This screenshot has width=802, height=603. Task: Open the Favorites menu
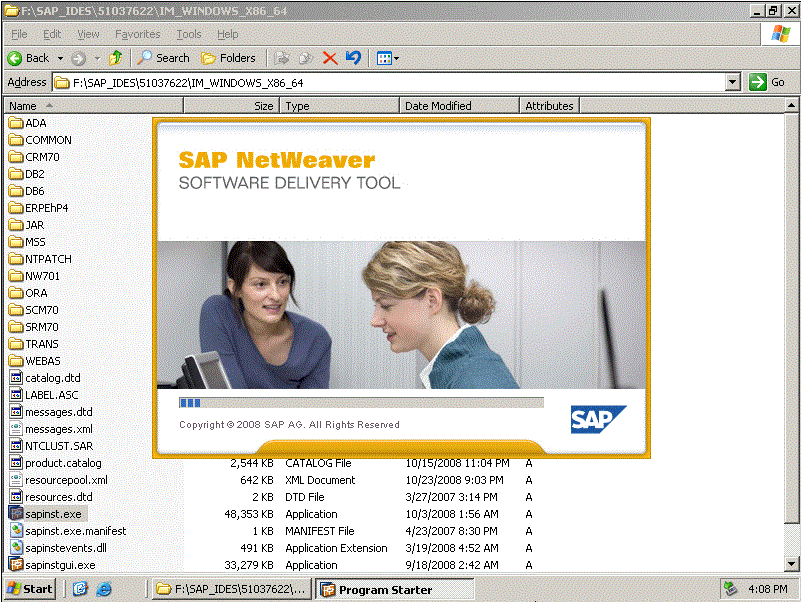pyautogui.click(x=137, y=34)
